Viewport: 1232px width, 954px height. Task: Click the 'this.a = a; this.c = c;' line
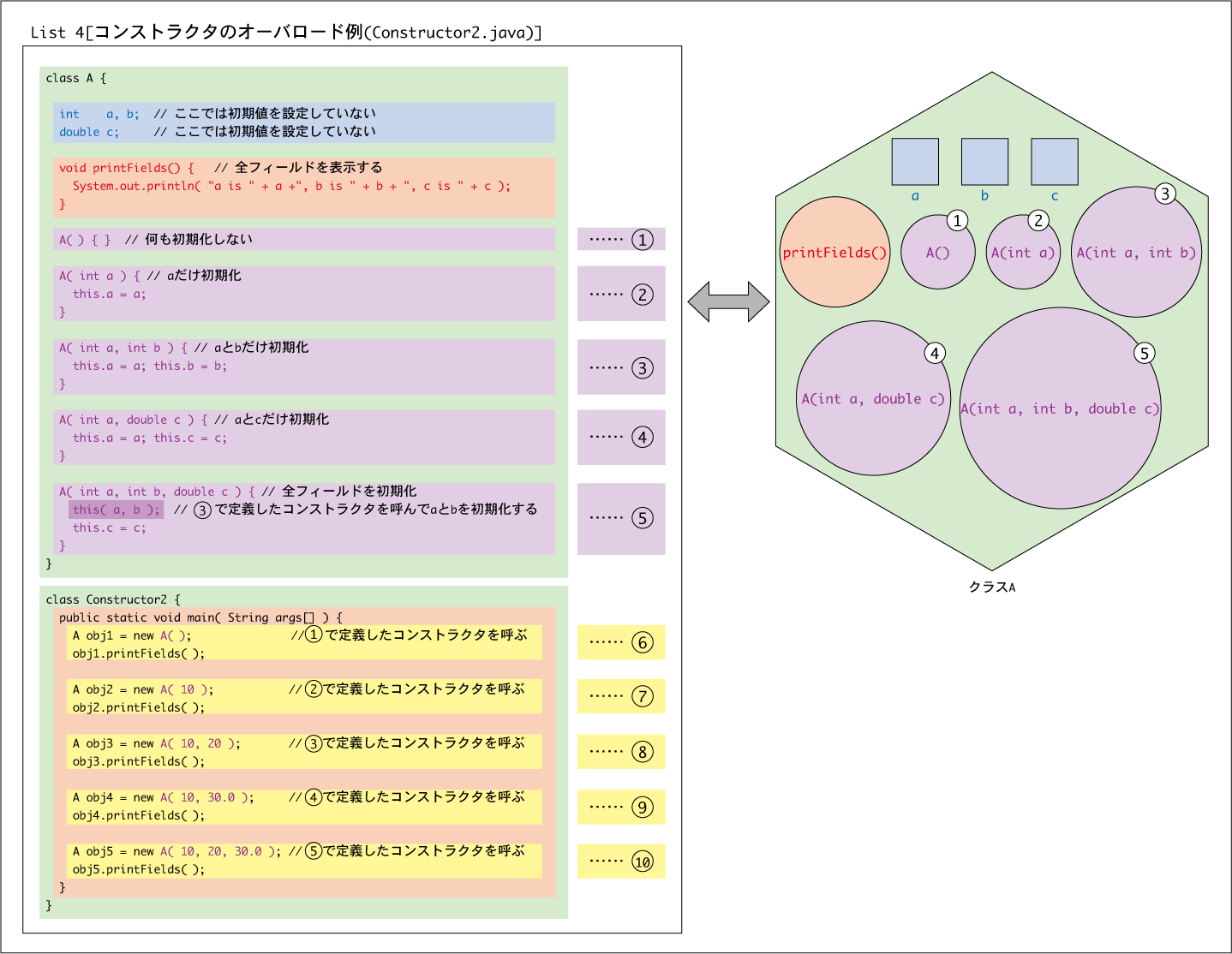click(x=150, y=438)
